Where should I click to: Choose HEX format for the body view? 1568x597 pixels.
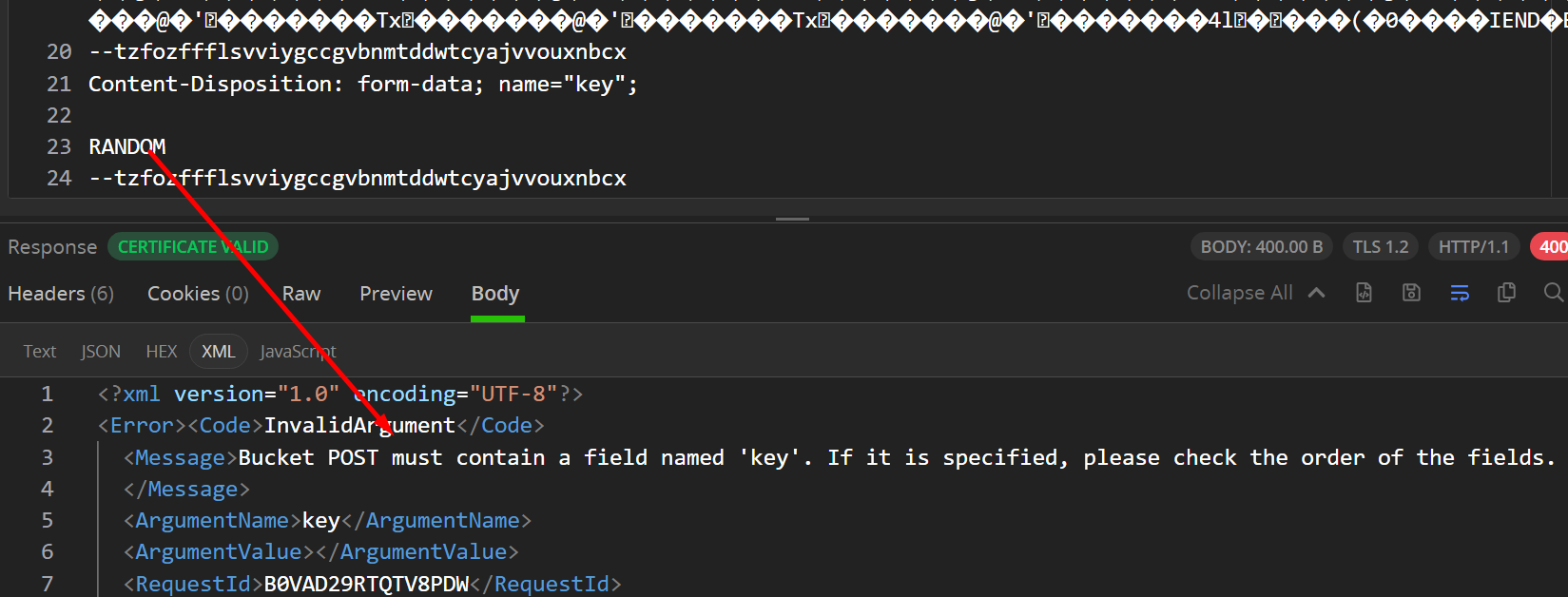[162, 352]
